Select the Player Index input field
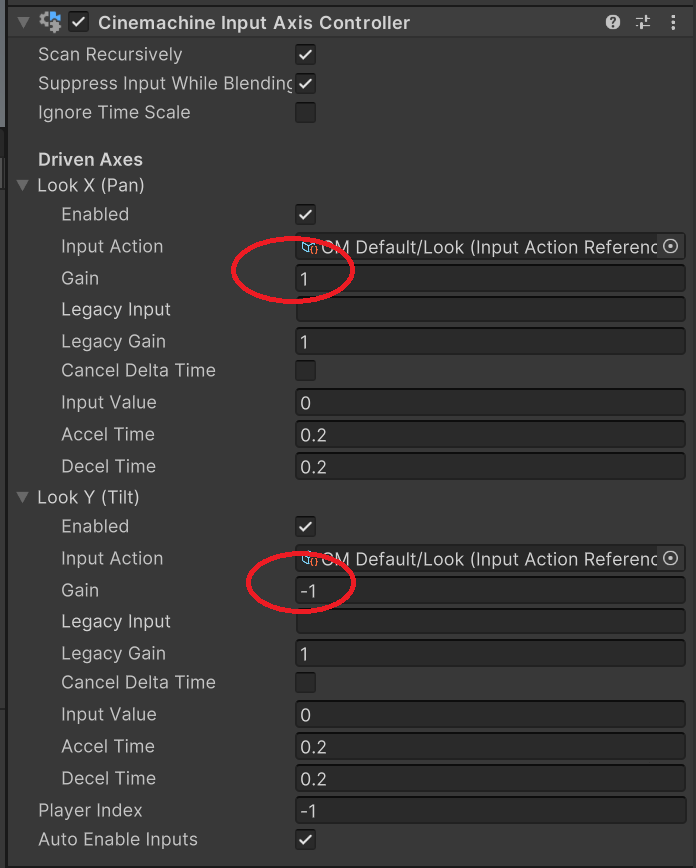696x868 pixels. pos(490,810)
